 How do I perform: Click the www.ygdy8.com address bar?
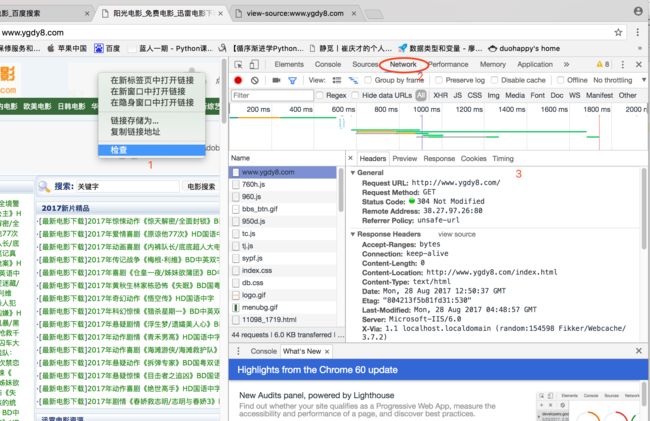305,32
